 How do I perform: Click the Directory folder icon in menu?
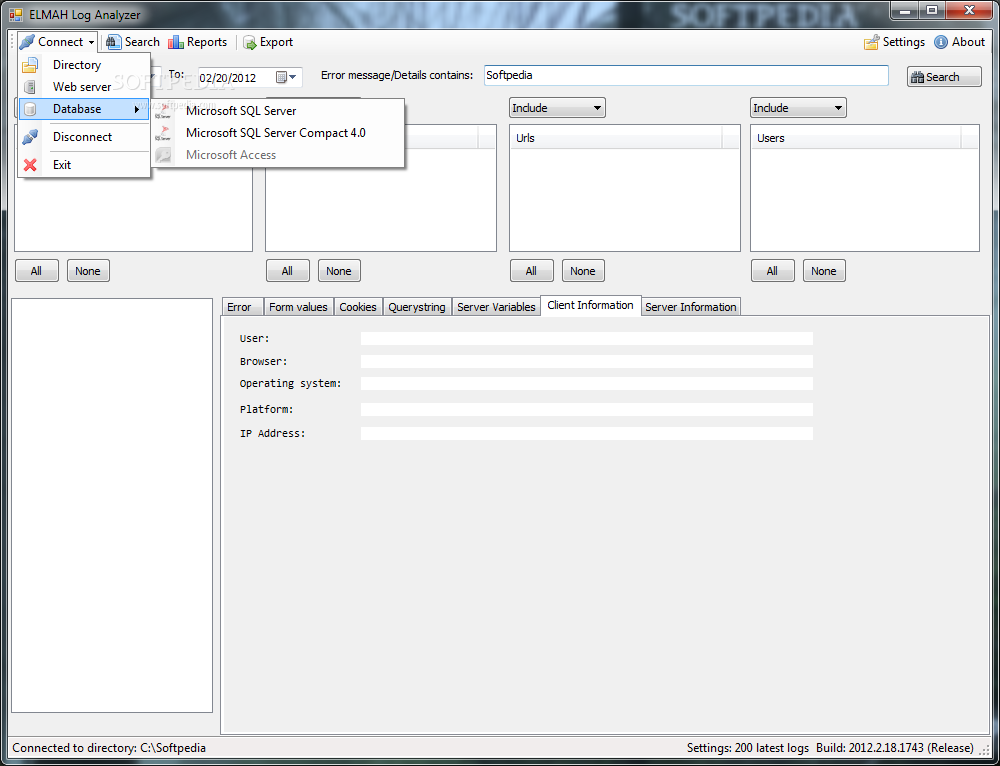29,65
